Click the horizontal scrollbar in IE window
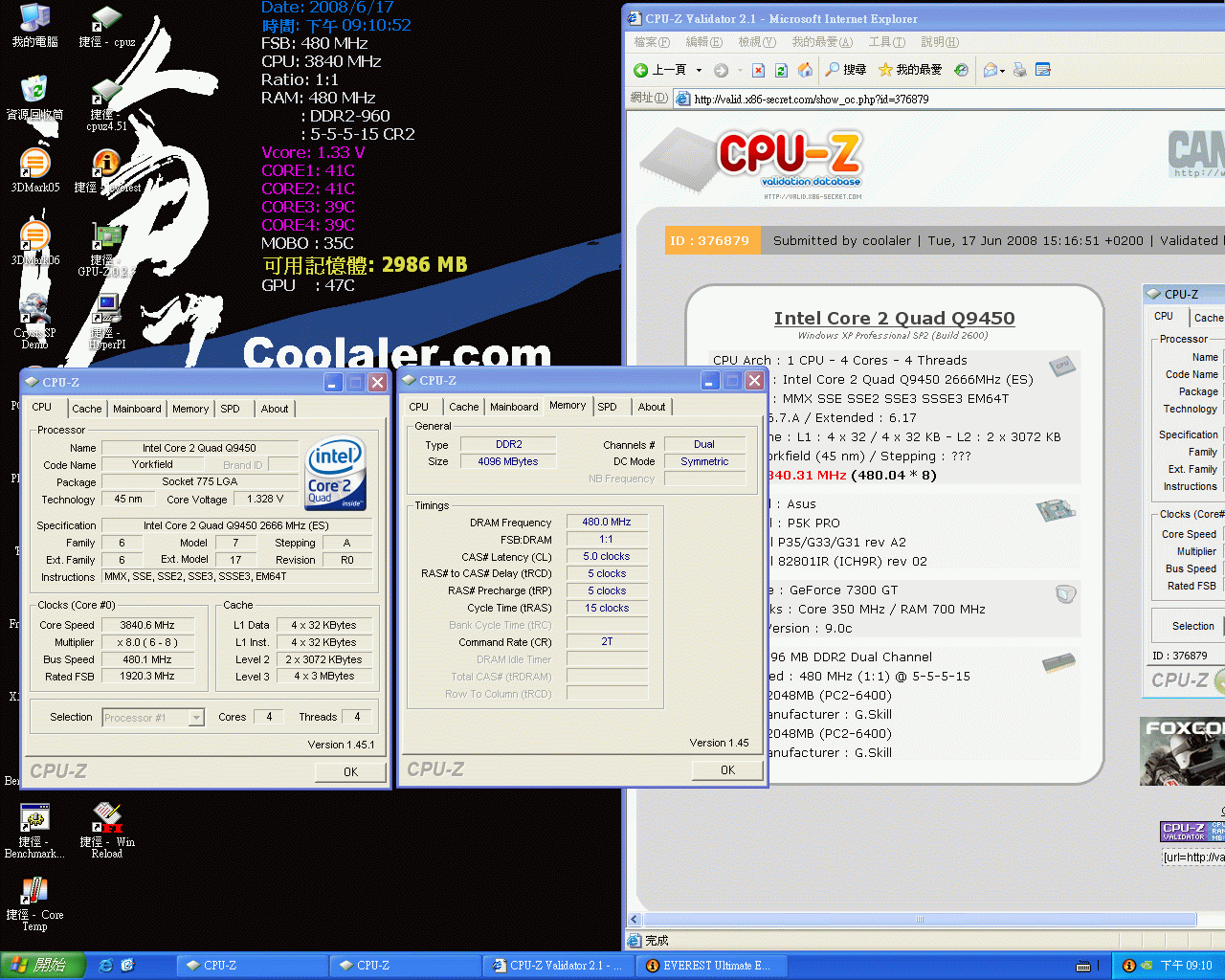This screenshot has height=980, width=1225. click(919, 920)
